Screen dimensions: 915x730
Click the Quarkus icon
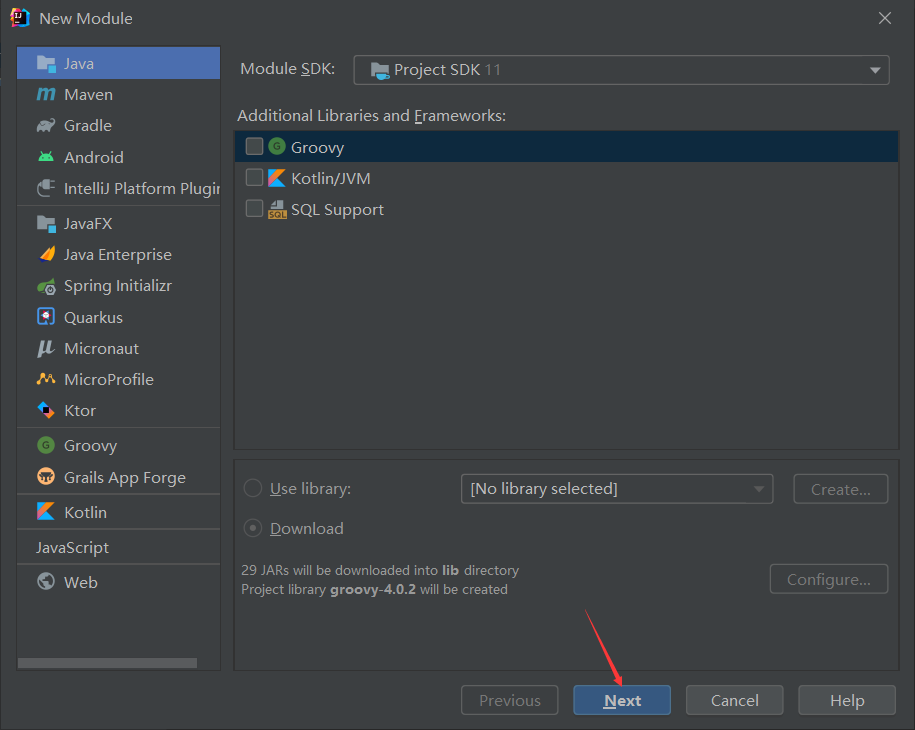point(46,317)
